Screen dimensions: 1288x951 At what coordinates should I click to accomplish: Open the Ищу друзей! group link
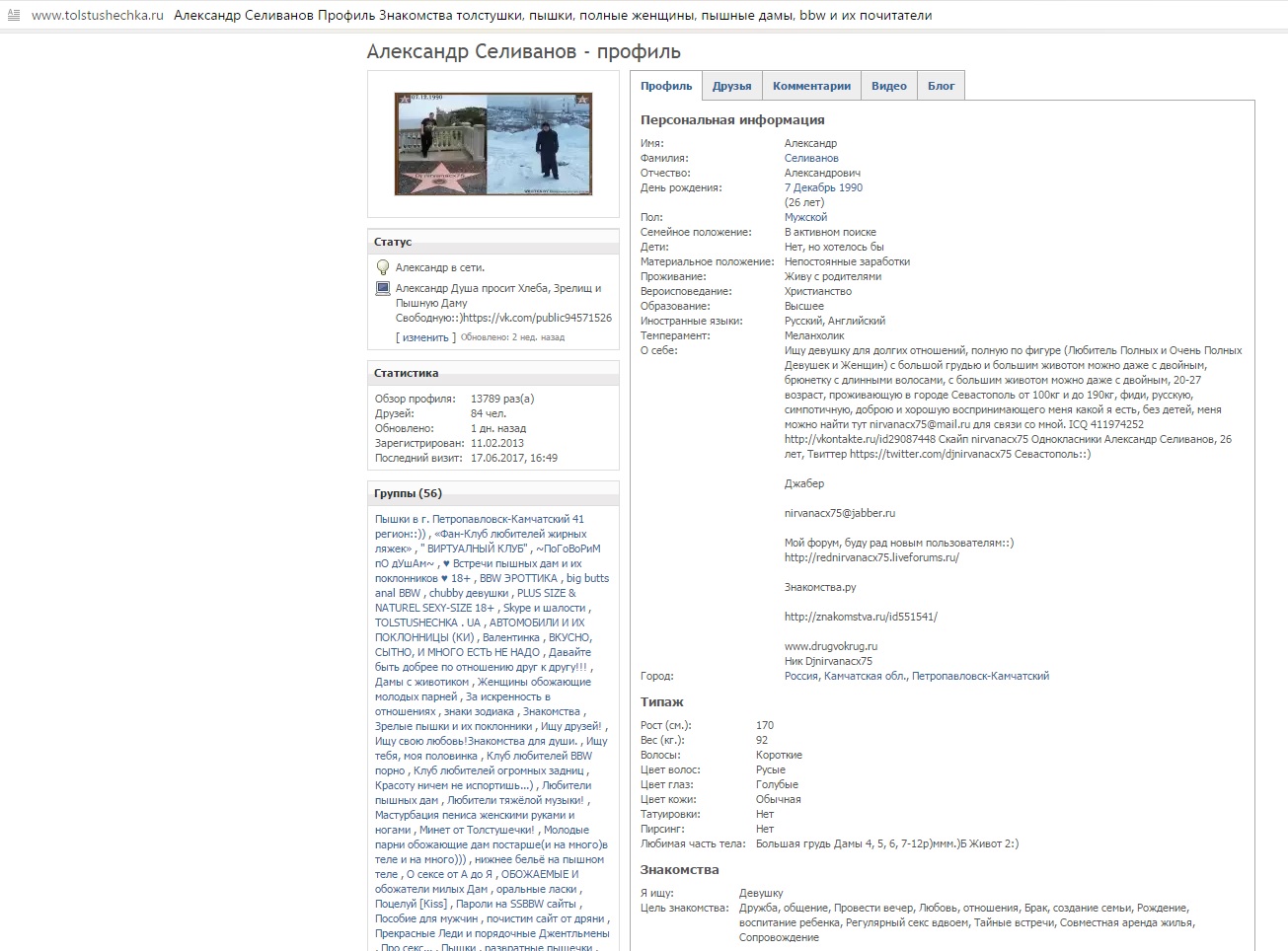(570, 726)
